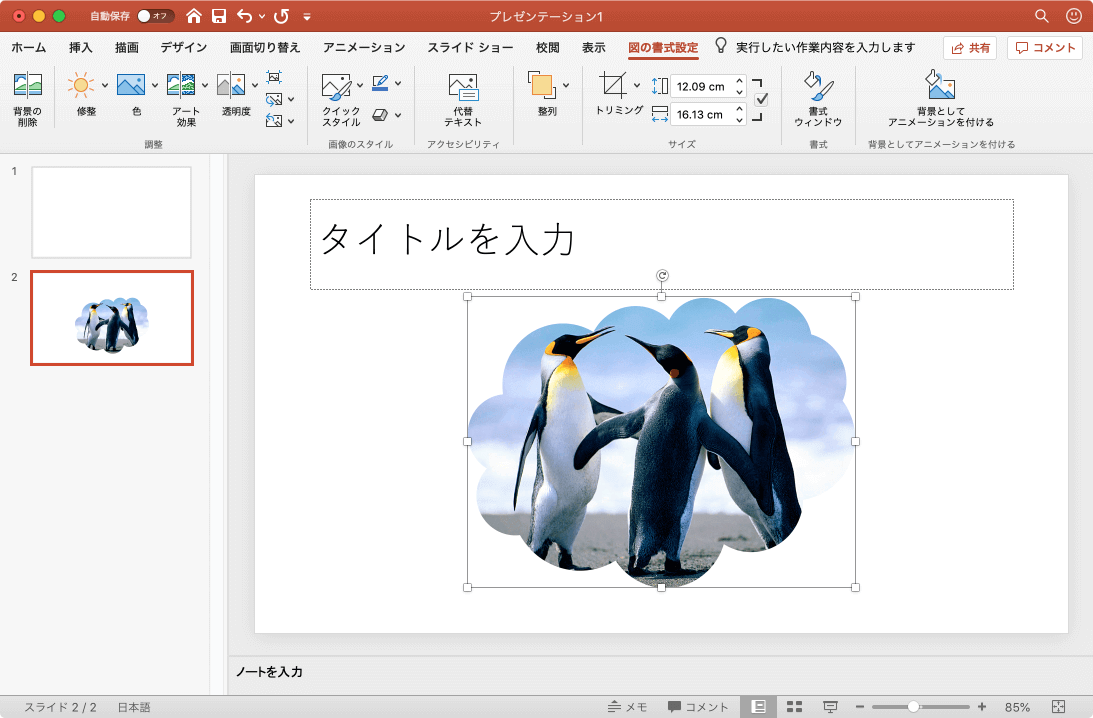Click the fit slide to window icon

(x=1059, y=707)
